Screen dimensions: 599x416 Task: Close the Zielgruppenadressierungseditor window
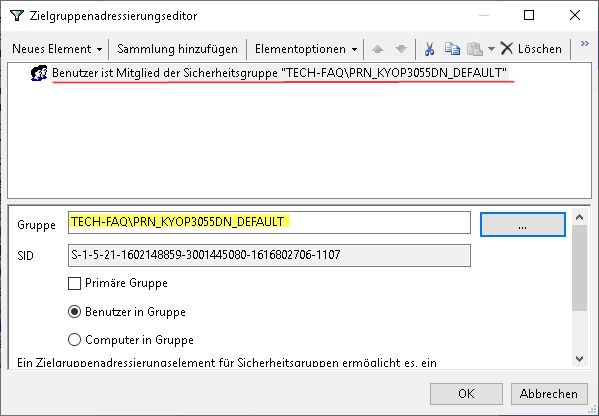click(575, 15)
